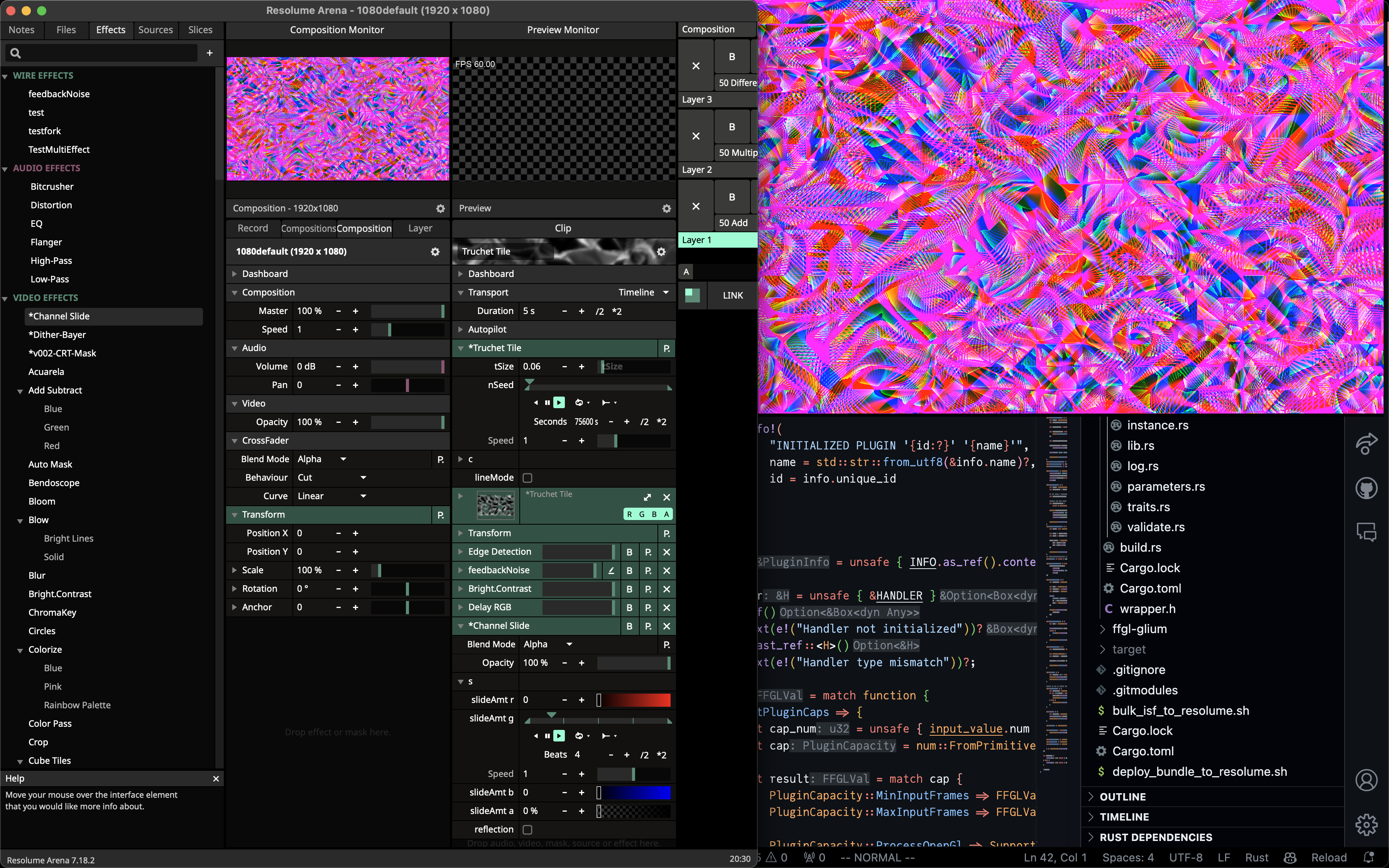The image size is (1389, 868).
Task: Toggle bypass B on Bright.Contrast effect
Action: pyautogui.click(x=629, y=589)
